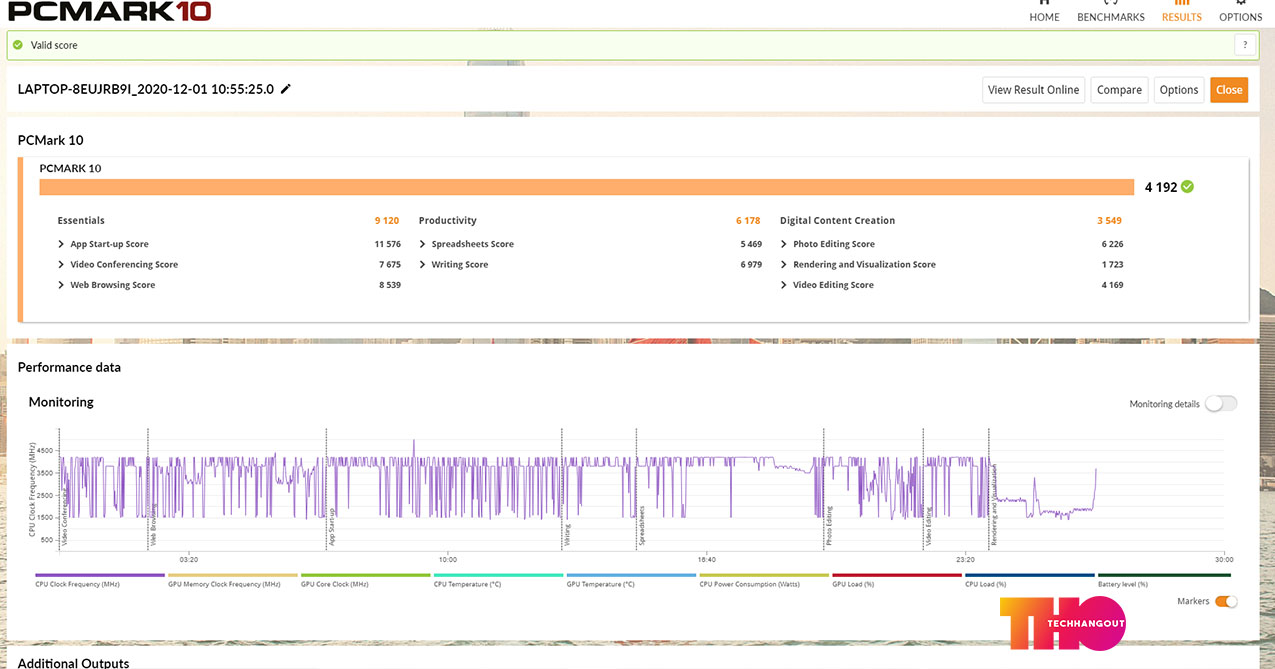Viewport: 1275px width, 669px height.
Task: Click the Compare button
Action: tap(1119, 90)
